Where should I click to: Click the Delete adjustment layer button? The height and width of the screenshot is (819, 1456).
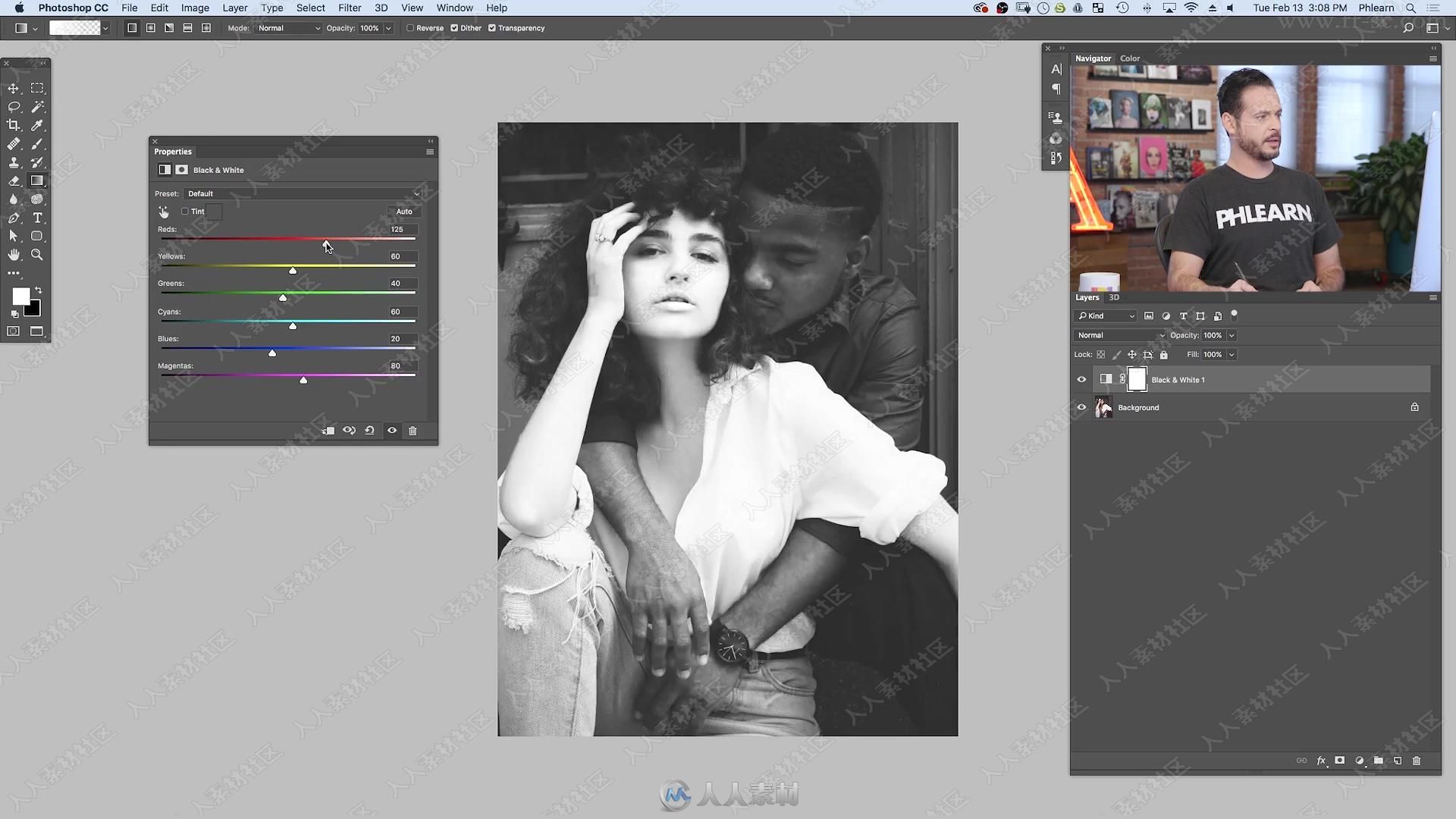pyautogui.click(x=412, y=430)
